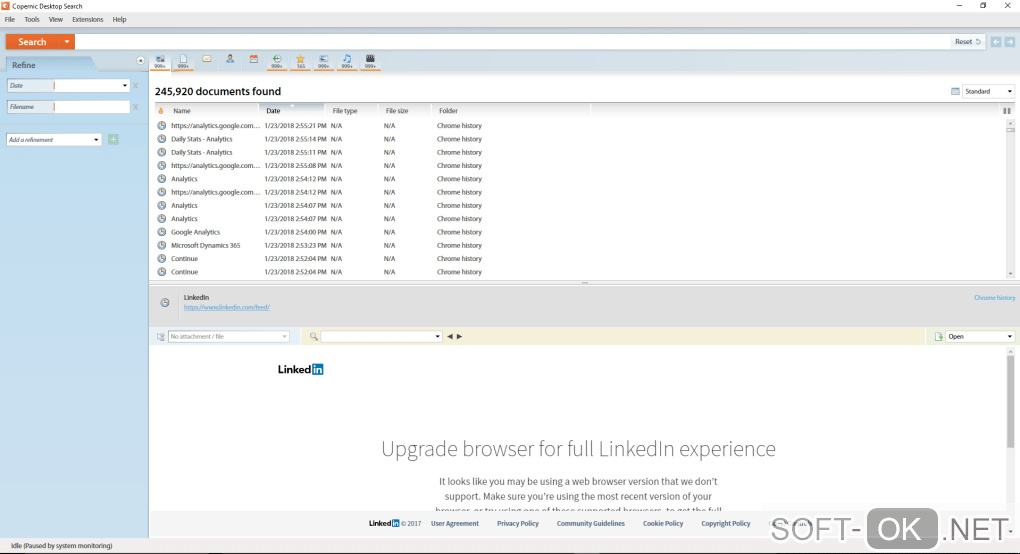The height and width of the screenshot is (554, 1020).
Task: Sort results by Folder column header
Action: 511,111
